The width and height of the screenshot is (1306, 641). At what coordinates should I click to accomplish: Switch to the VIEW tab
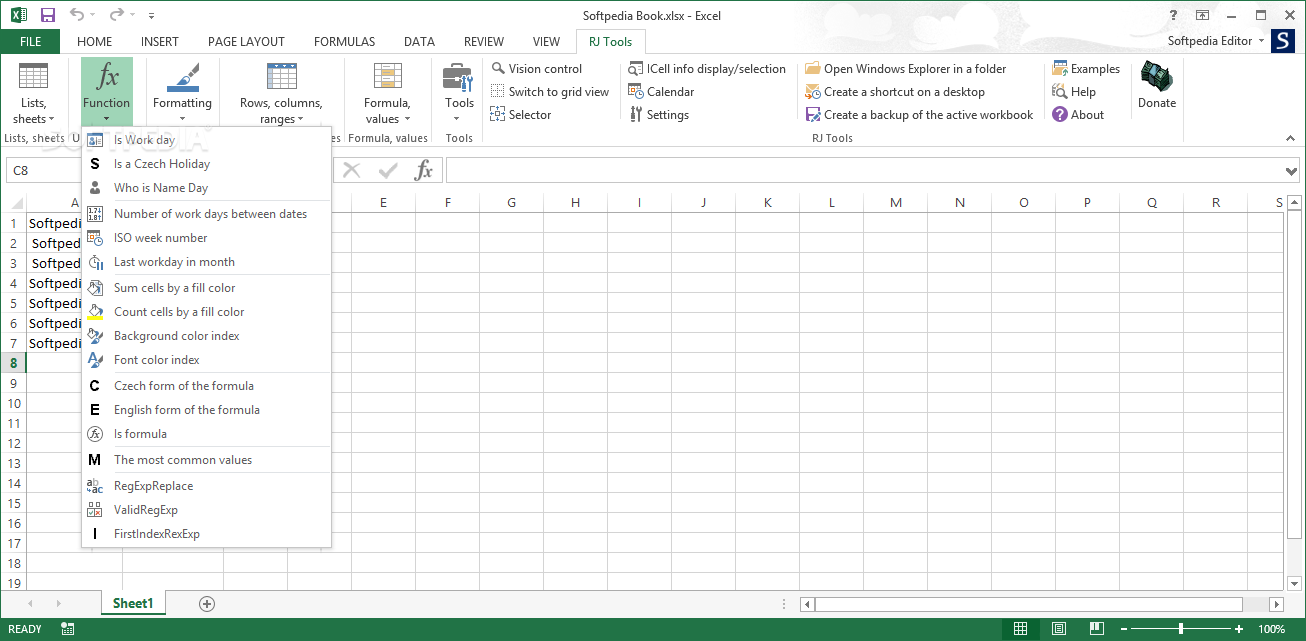(x=547, y=42)
